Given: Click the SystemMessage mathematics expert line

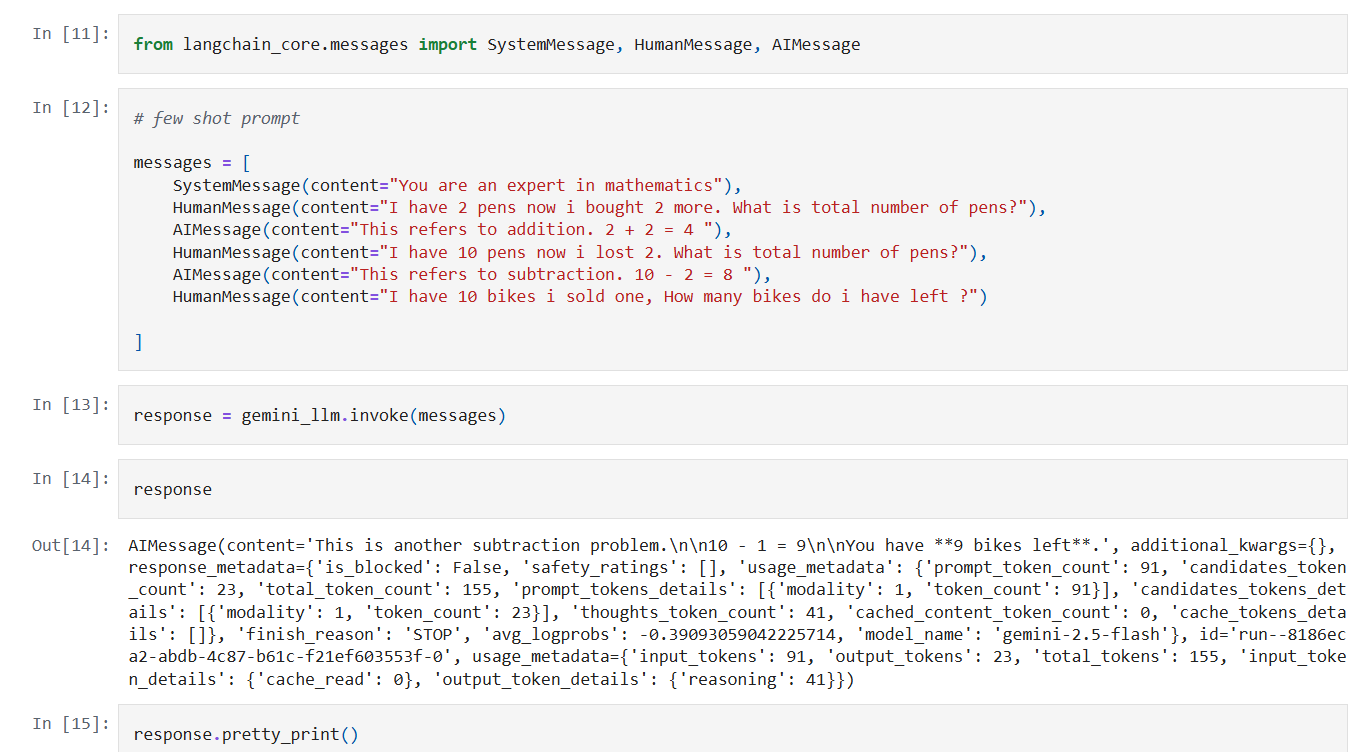Looking at the screenshot, I should click(455, 185).
